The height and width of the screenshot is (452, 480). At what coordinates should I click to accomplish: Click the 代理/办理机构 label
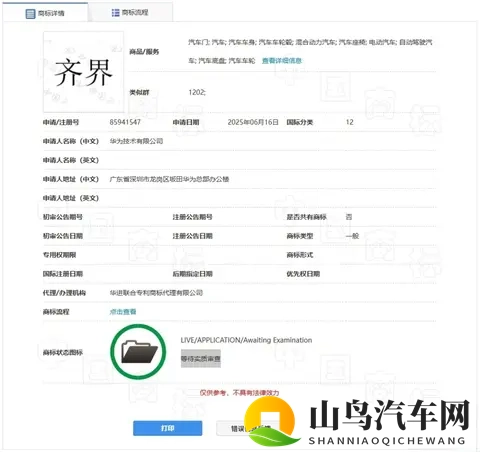click(x=64, y=293)
